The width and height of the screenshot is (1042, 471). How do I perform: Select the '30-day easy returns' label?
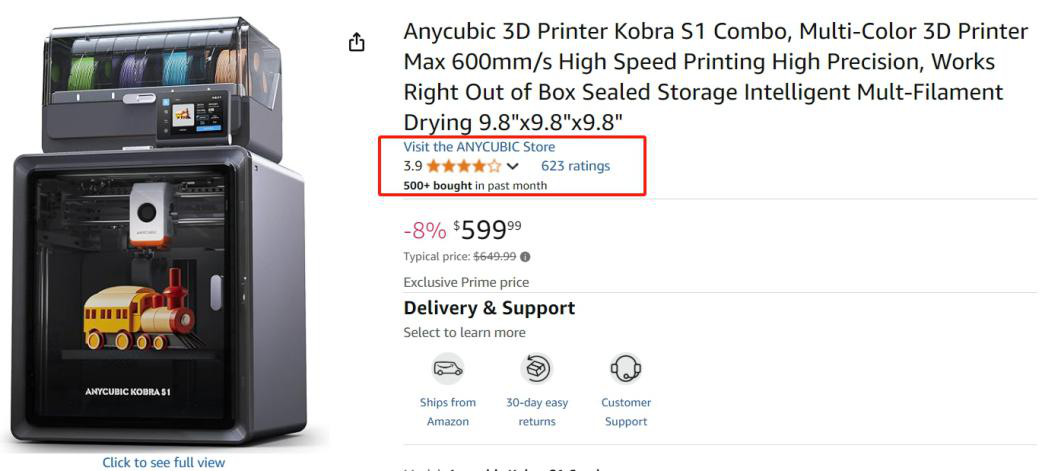537,412
